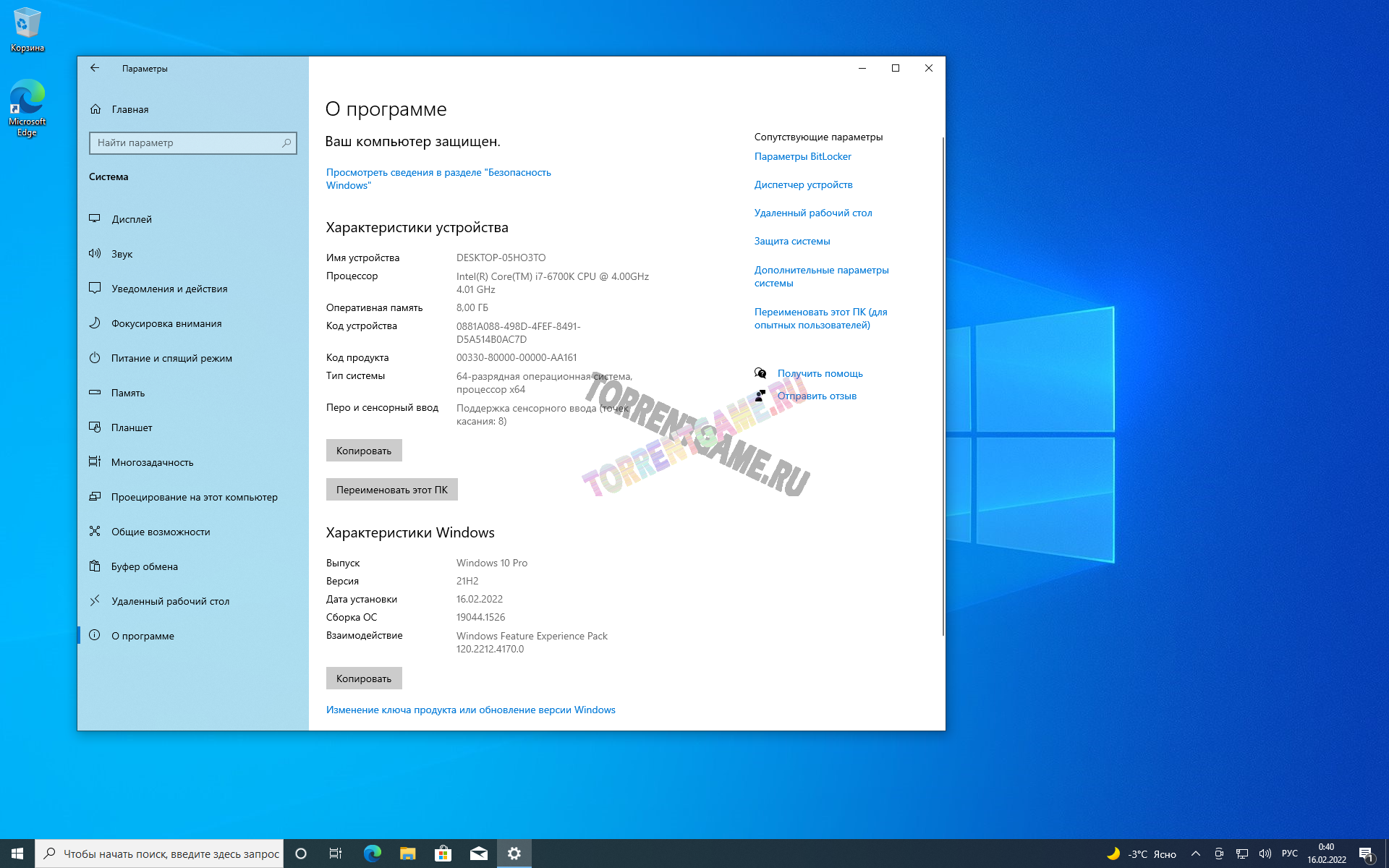Open Буфер обмена settings
1389x868 pixels.
144,566
